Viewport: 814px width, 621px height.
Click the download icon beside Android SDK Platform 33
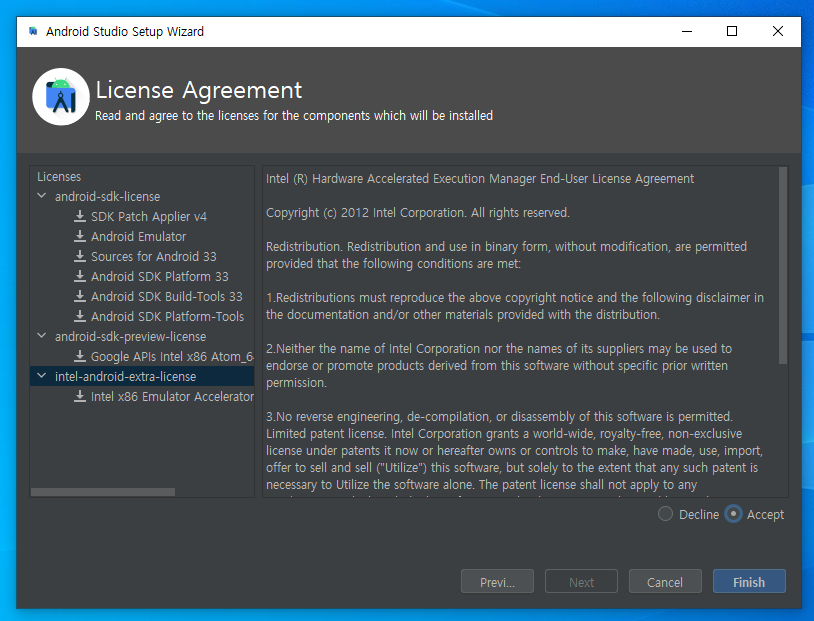[79, 276]
